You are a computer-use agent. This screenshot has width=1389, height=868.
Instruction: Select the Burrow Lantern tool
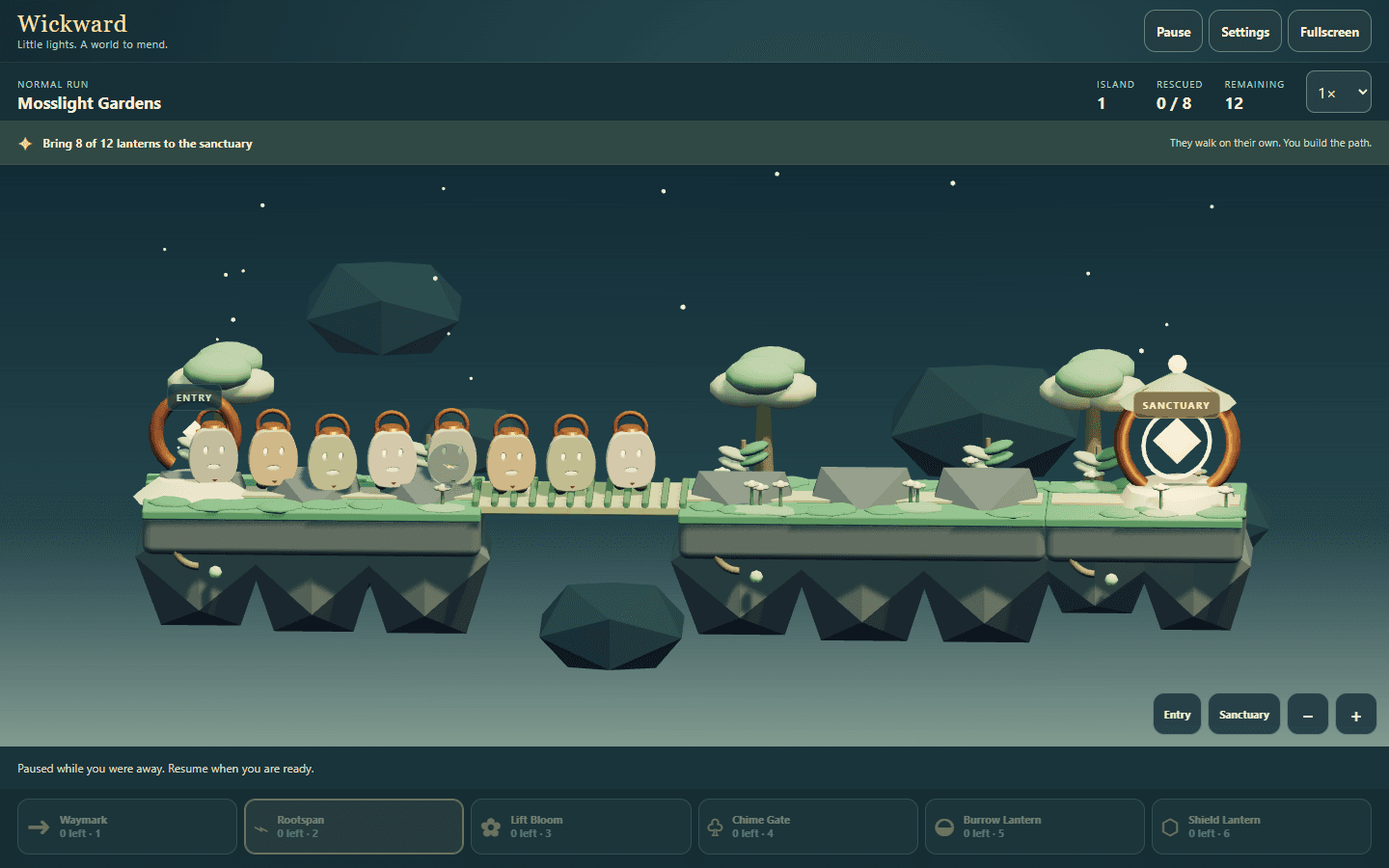click(1035, 827)
